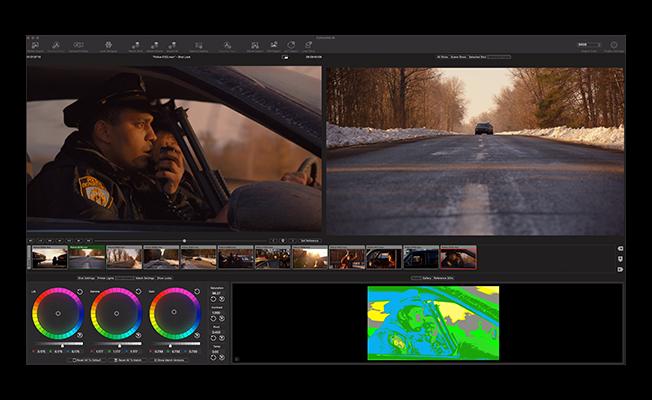Select the green-highlighted second shot thumbnail
Image resolution: width=652 pixels, height=400 pixels.
tap(87, 257)
